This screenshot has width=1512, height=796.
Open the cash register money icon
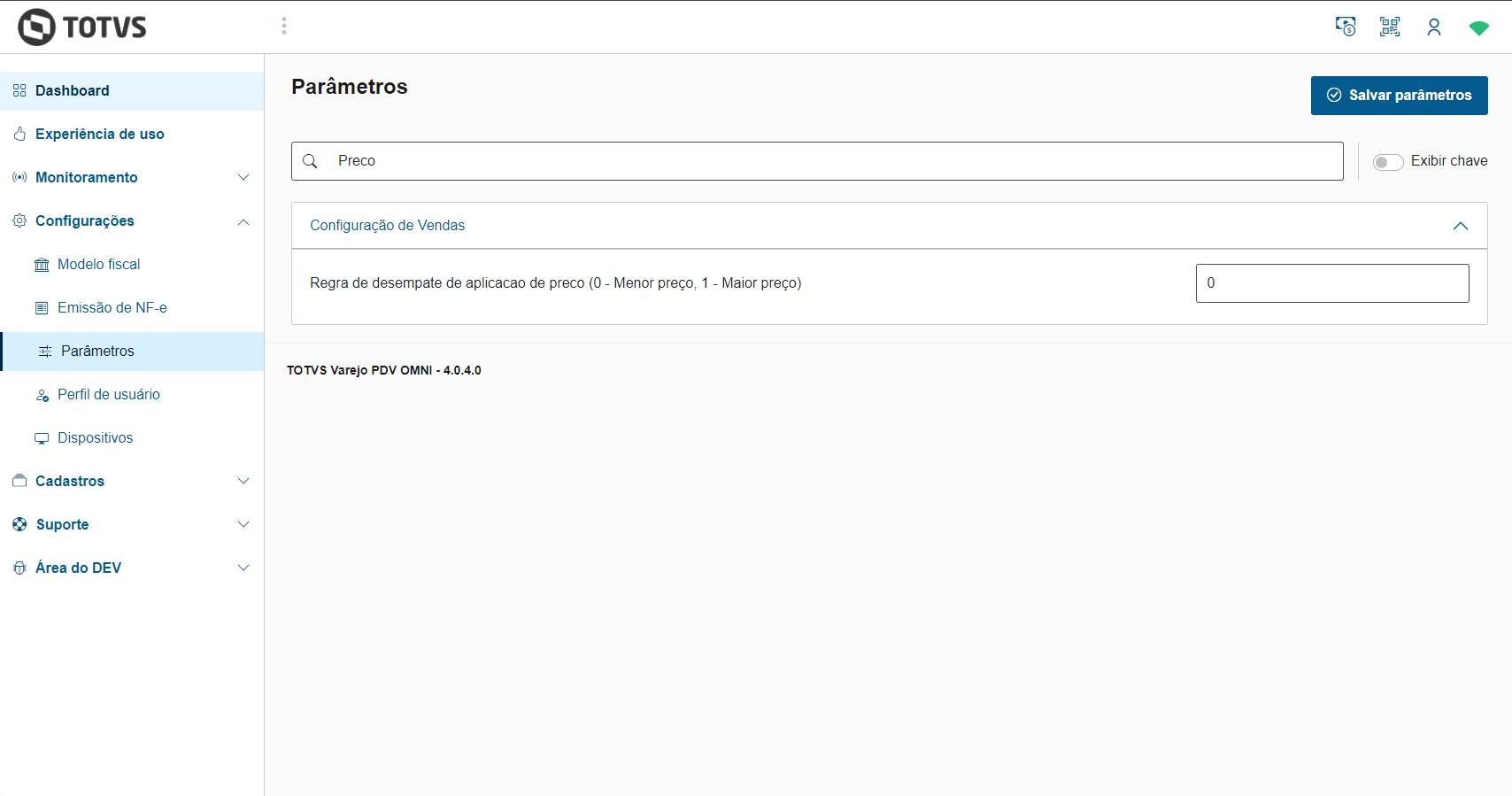coord(1346,27)
